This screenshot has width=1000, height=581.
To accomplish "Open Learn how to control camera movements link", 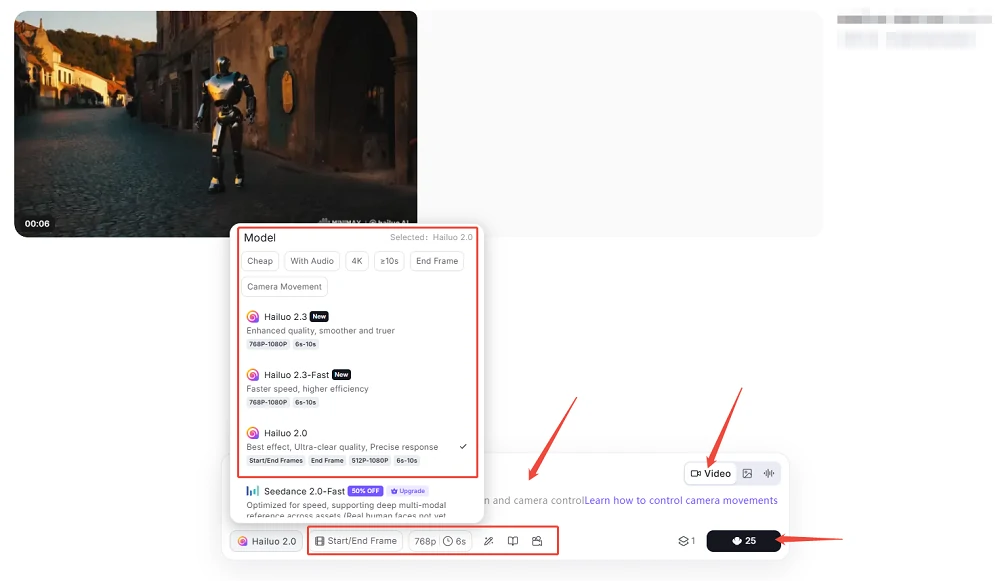I will coord(681,500).
